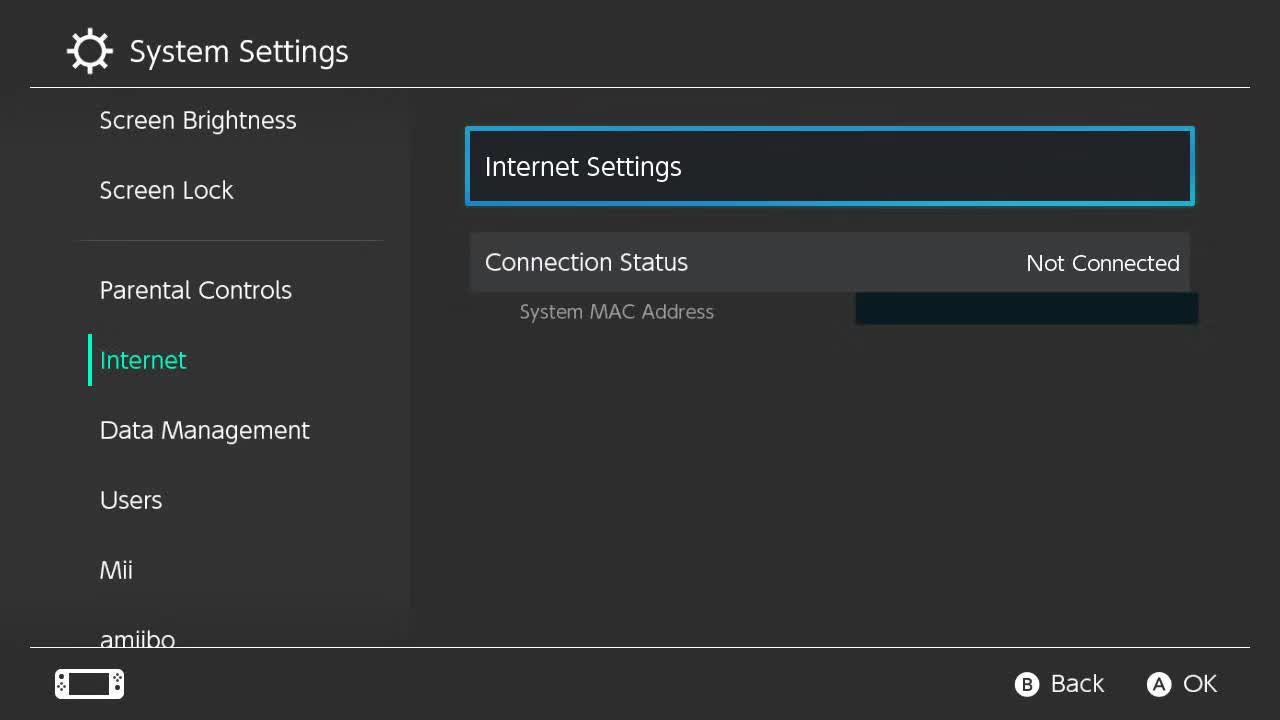Open Parental Controls section

196,291
